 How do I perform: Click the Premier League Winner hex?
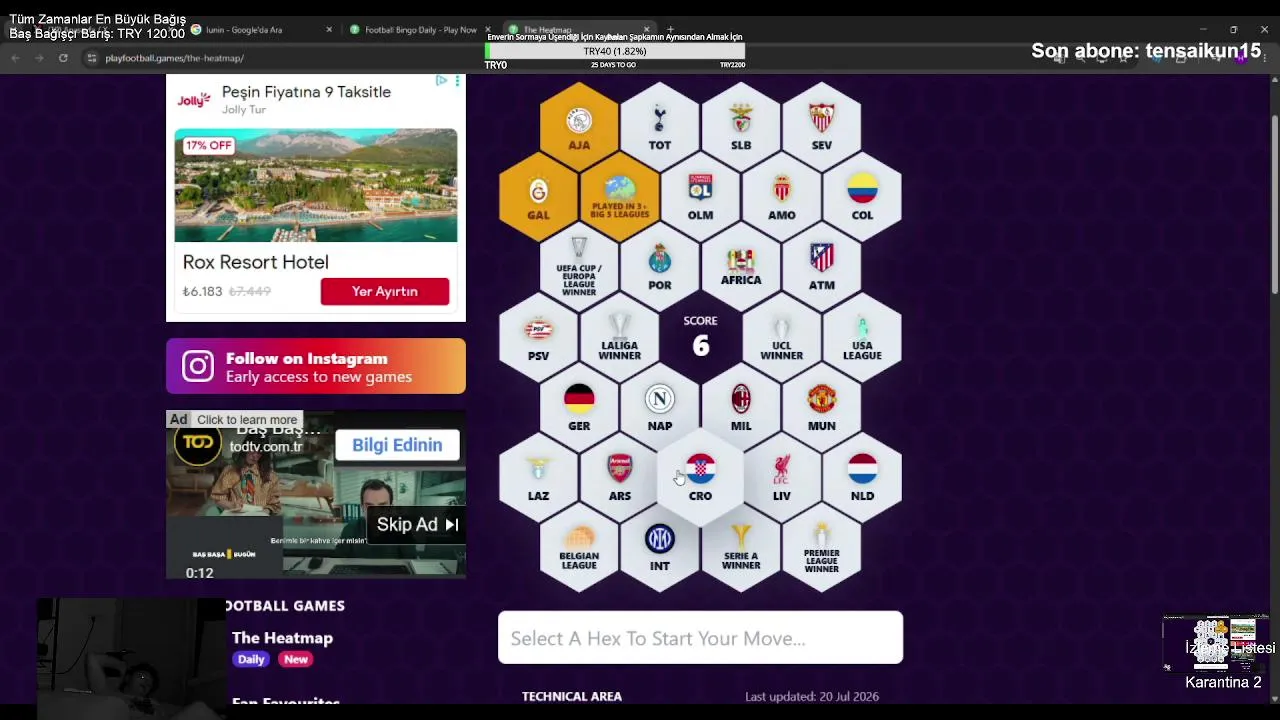click(822, 547)
